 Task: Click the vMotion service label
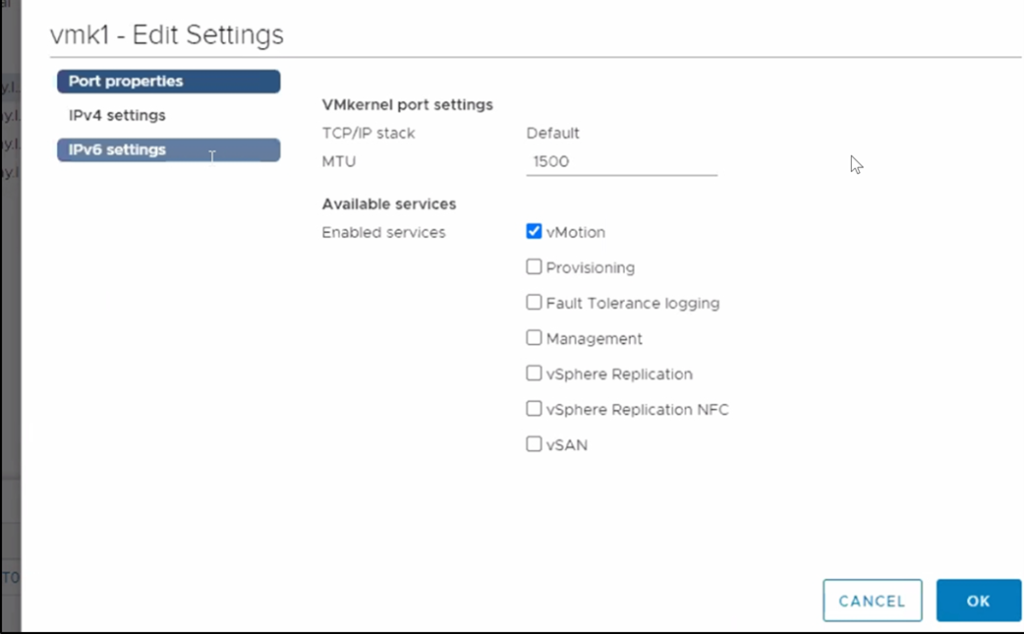[x=577, y=231]
